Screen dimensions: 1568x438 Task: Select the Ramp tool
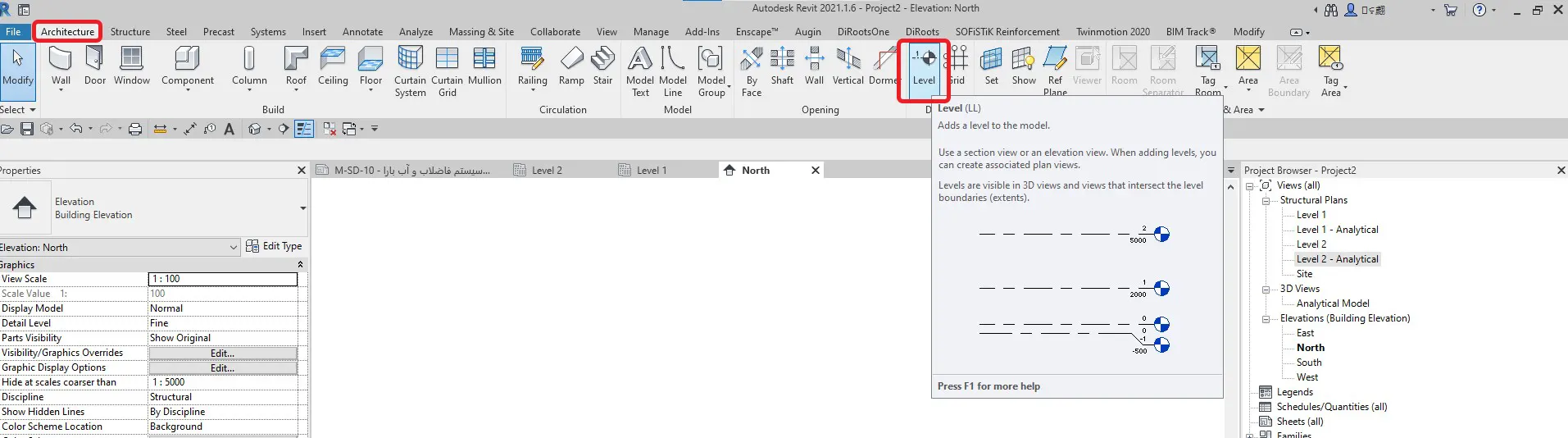point(571,67)
